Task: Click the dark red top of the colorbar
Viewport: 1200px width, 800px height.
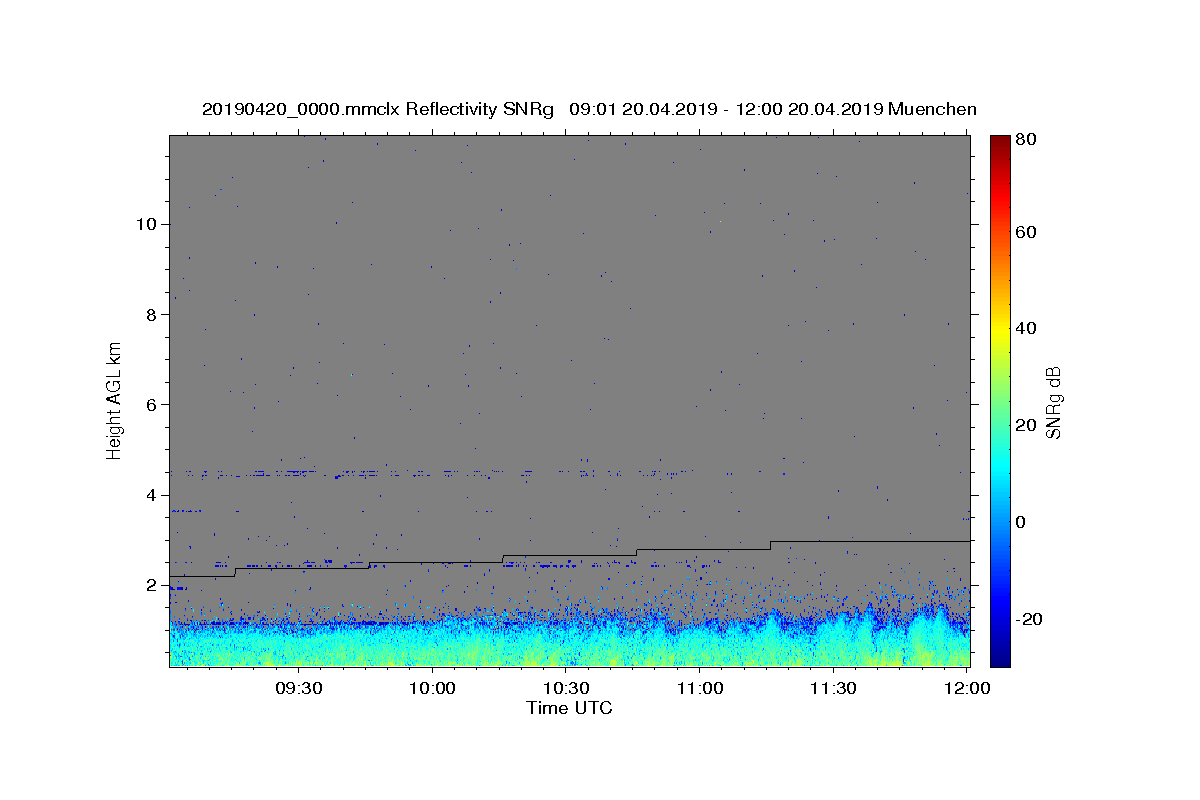Action: (999, 140)
